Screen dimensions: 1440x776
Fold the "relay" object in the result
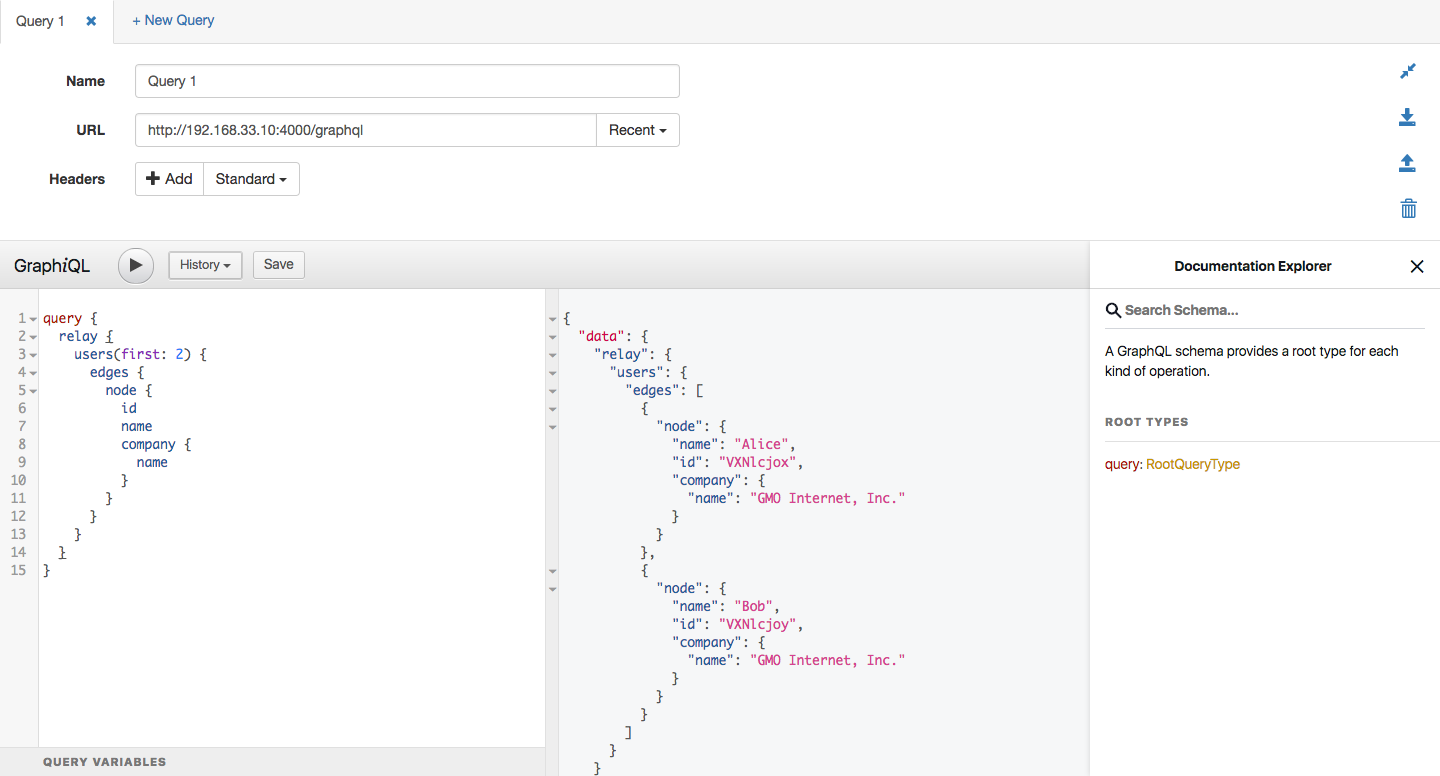pyautogui.click(x=552, y=355)
